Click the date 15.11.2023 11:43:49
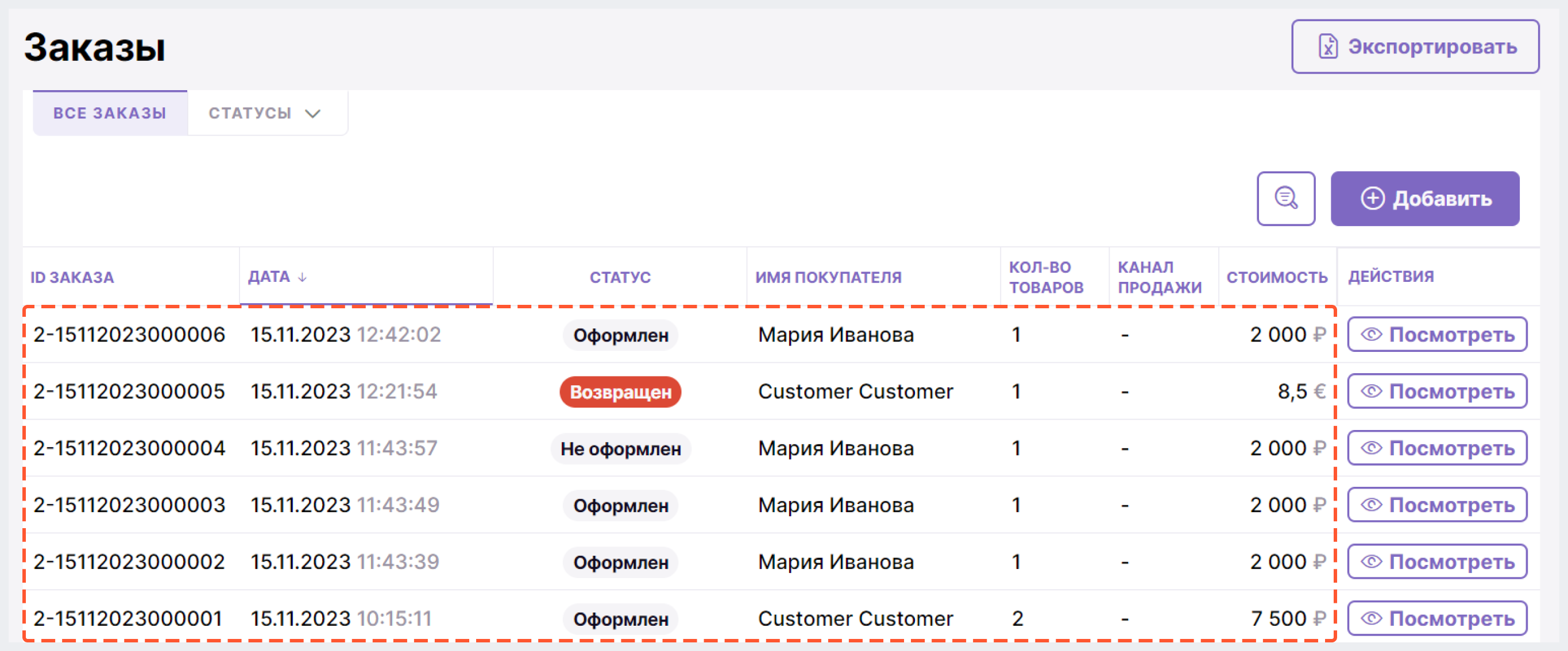Screen dimensions: 1568x651 point(345,505)
